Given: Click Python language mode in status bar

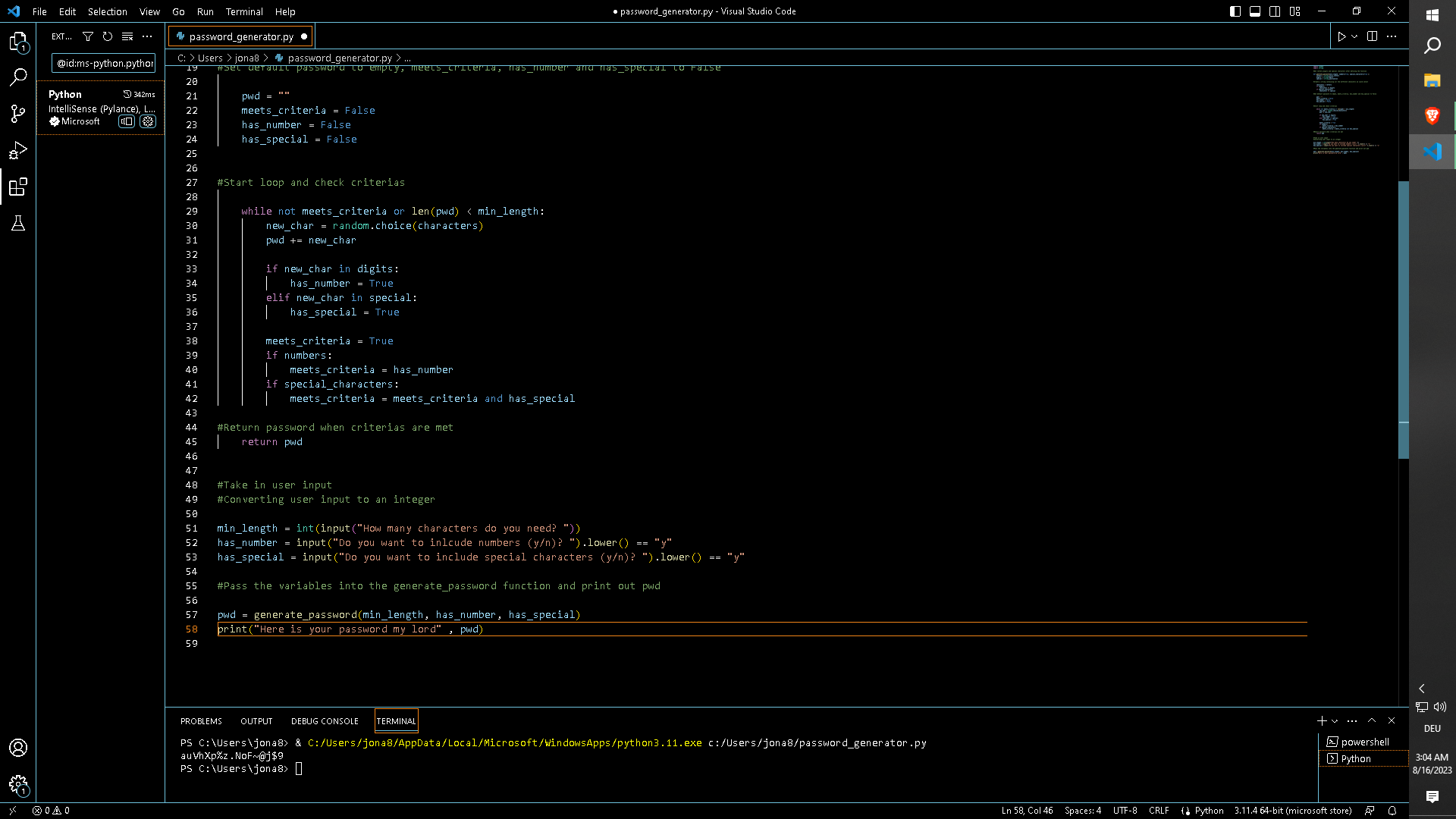Looking at the screenshot, I should (x=1209, y=810).
